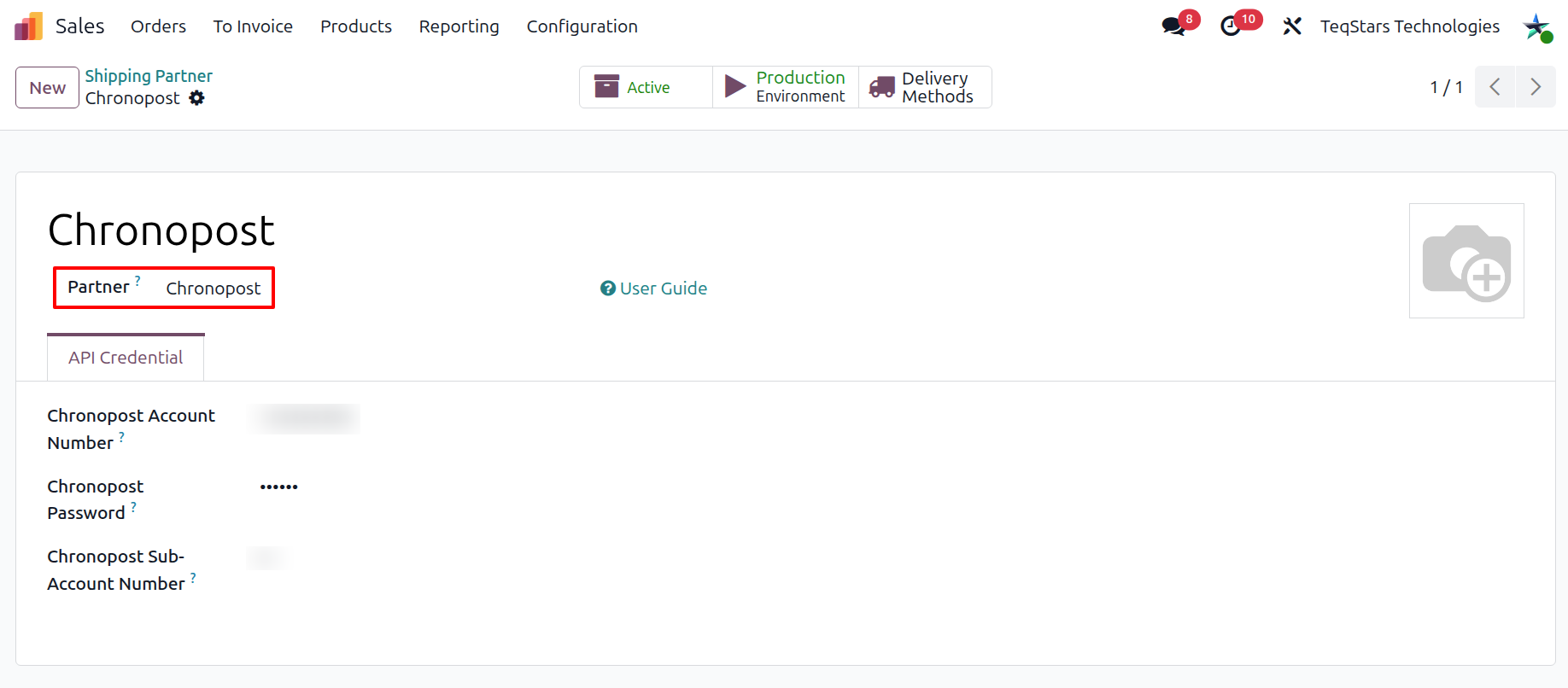Click the Sales app name label
The width and height of the screenshot is (1568, 688).
[80, 26]
